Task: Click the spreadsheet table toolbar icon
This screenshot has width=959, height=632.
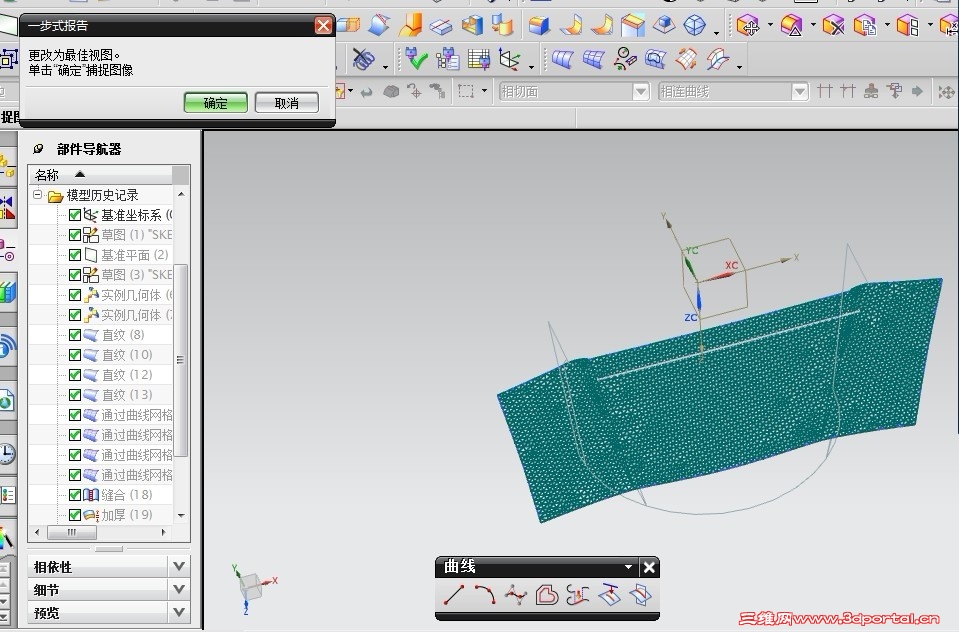Action: click(479, 59)
